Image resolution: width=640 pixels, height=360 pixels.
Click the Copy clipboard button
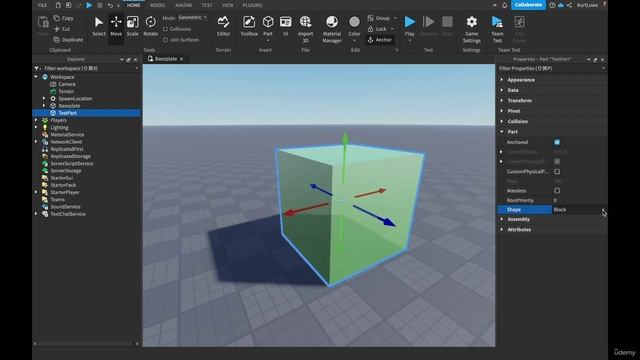tap(64, 18)
